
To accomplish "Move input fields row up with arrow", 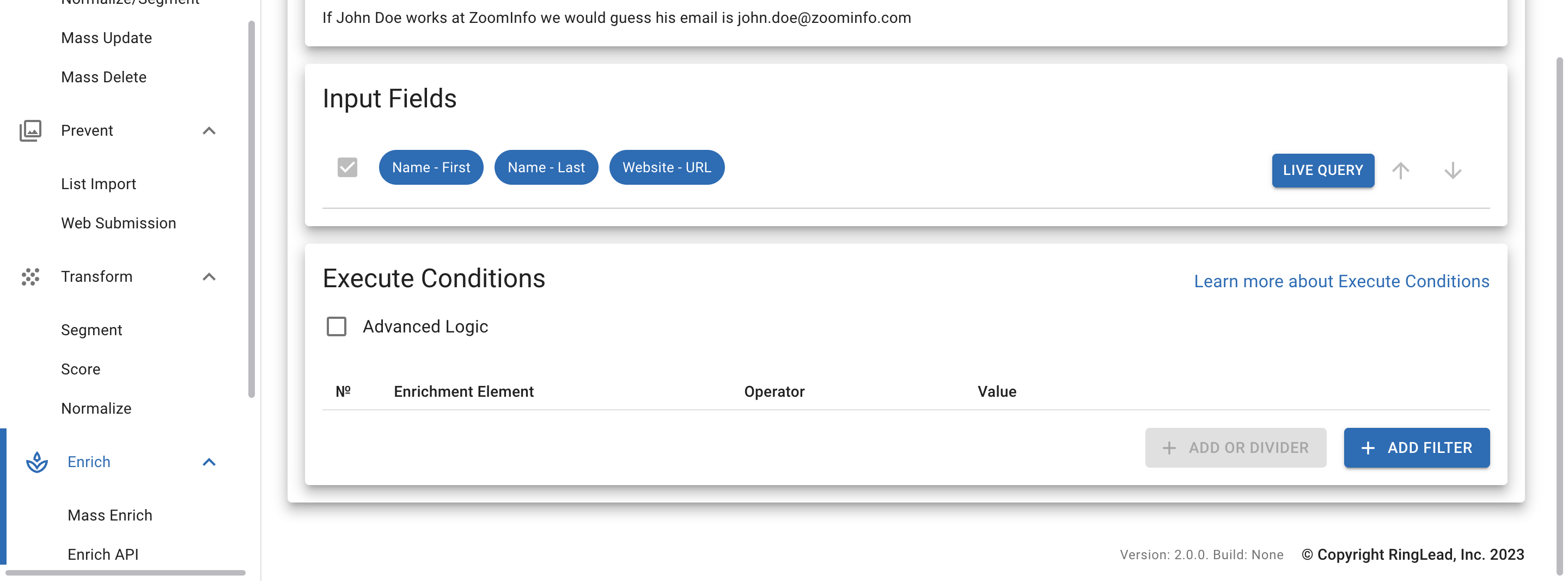I will (1401, 171).
